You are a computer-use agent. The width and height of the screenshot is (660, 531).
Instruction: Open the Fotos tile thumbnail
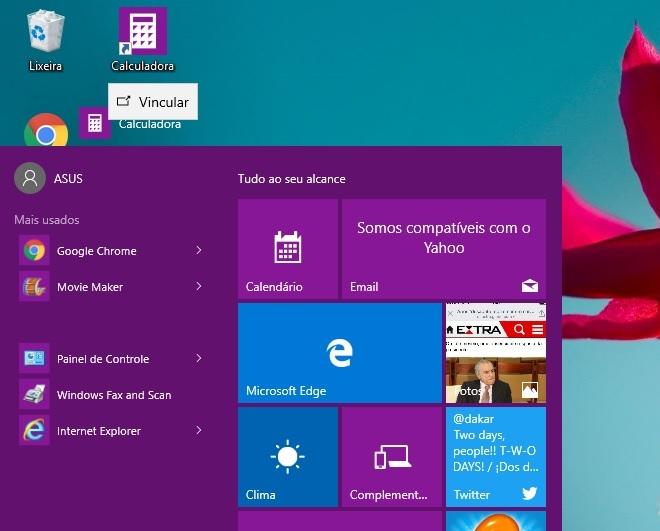click(x=496, y=353)
